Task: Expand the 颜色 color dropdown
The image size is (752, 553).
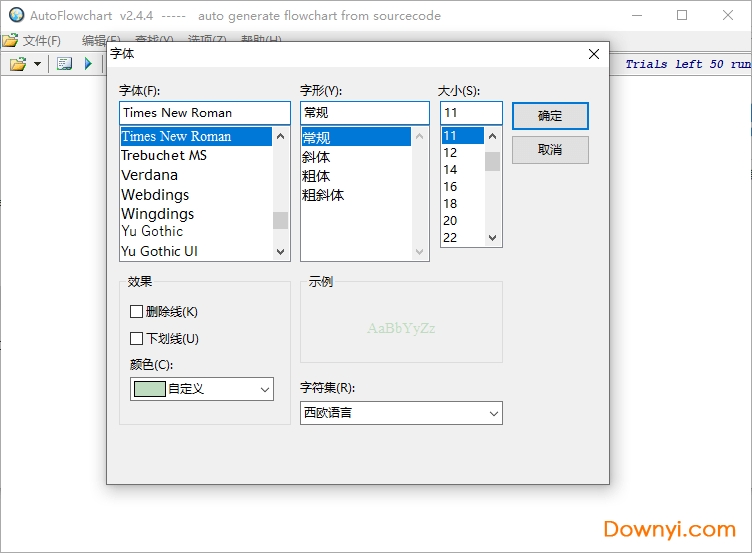Action: coord(265,389)
